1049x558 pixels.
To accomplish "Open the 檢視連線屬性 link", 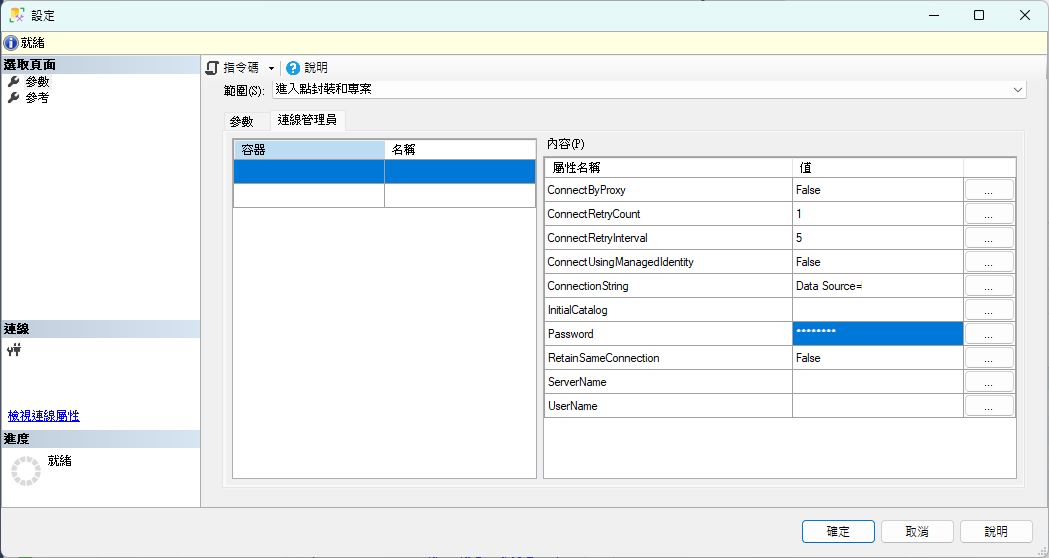I will [x=44, y=416].
